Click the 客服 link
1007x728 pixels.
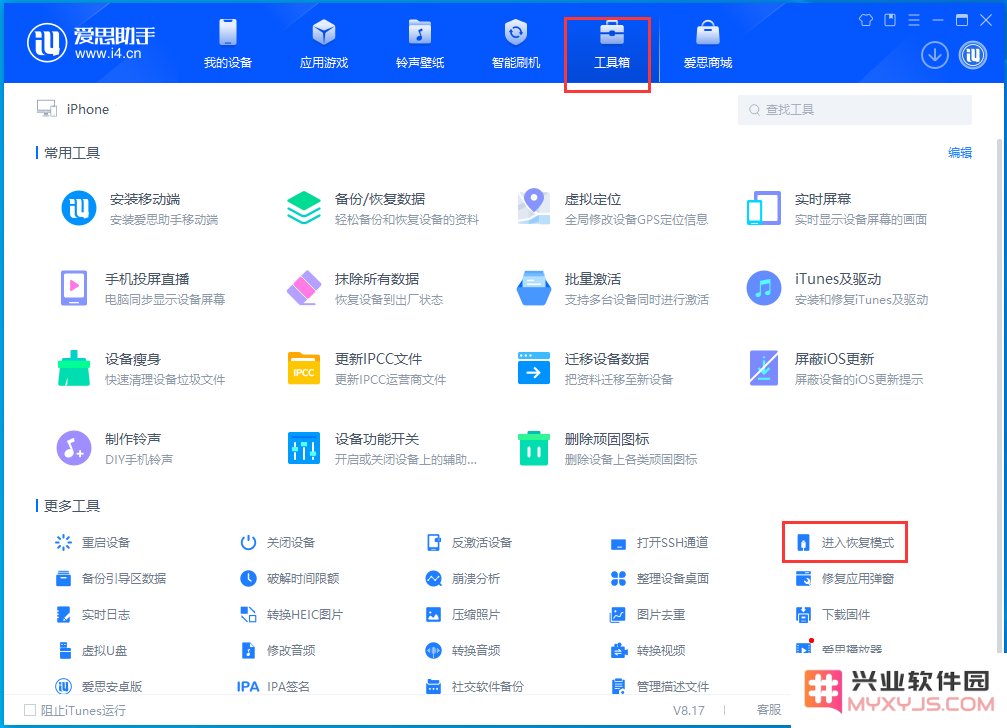[x=769, y=710]
